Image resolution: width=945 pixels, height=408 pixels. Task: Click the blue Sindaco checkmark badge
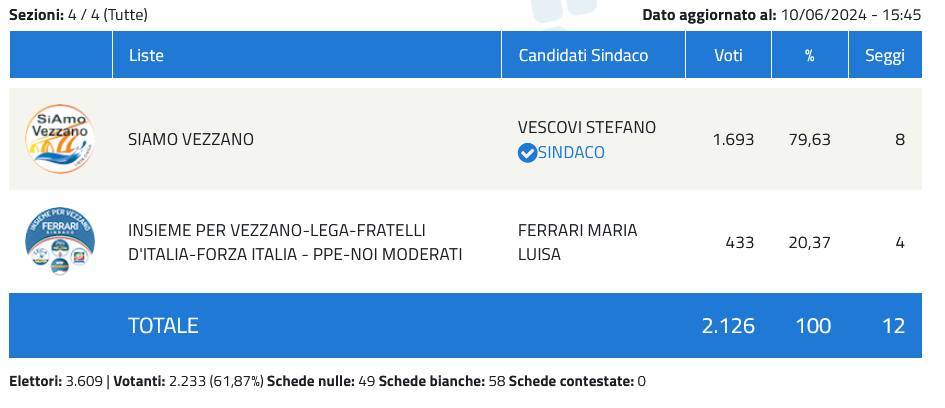click(x=527, y=153)
